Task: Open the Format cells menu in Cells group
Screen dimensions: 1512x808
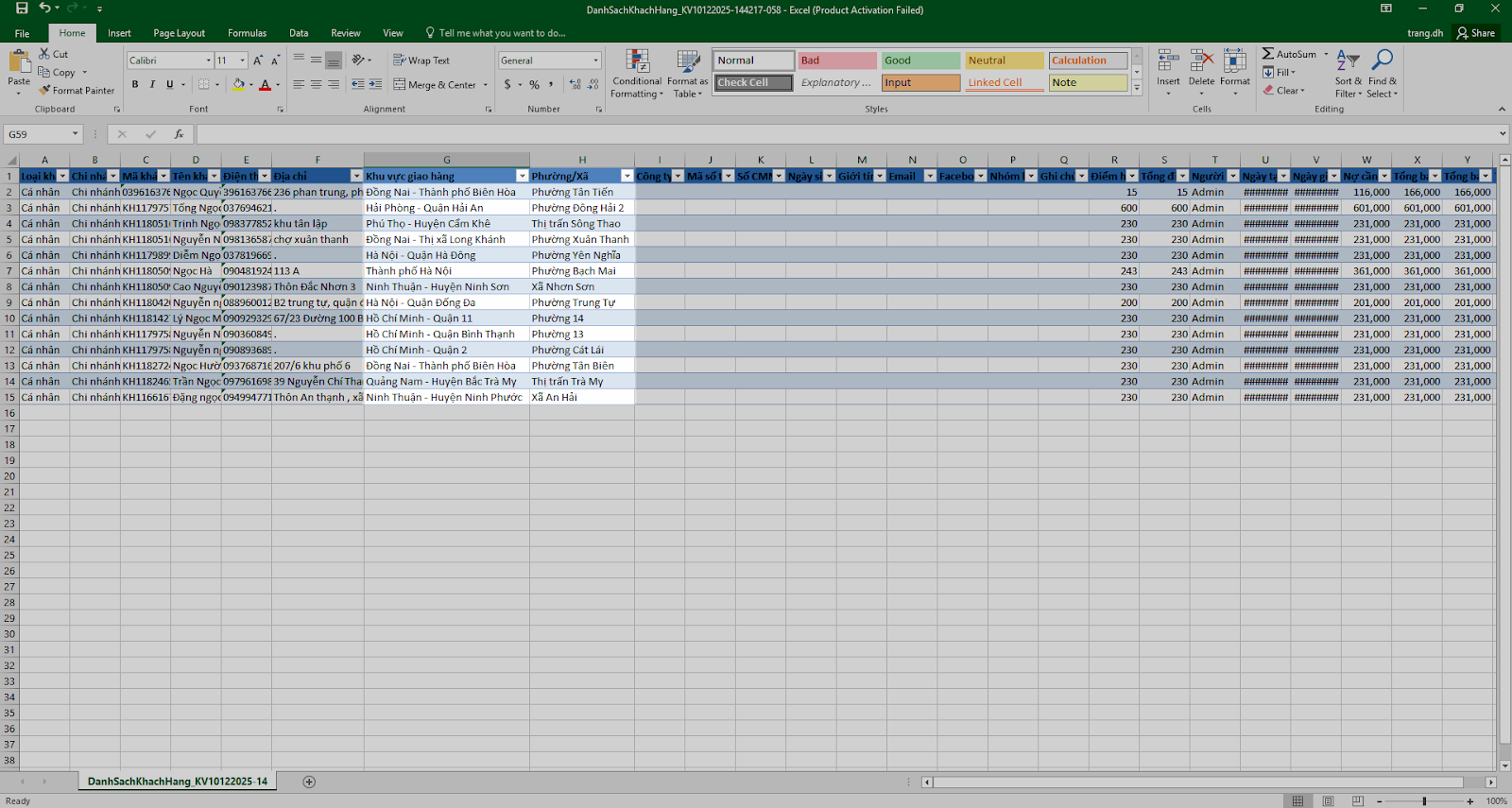Action: point(1235,72)
